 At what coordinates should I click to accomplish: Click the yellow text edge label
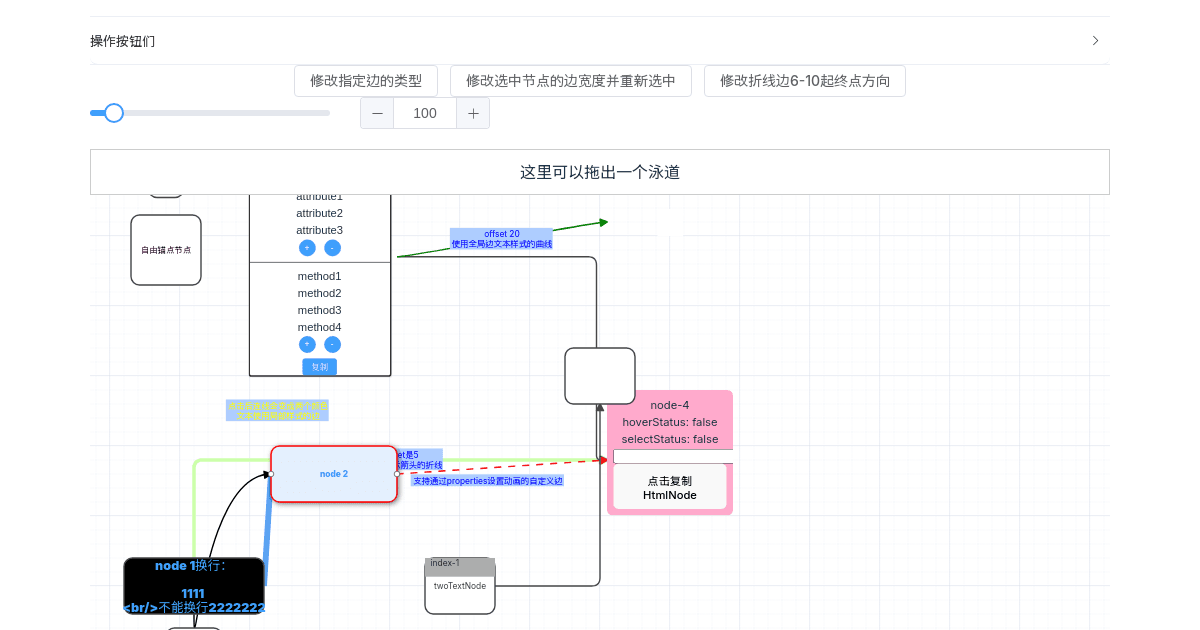coord(278,410)
